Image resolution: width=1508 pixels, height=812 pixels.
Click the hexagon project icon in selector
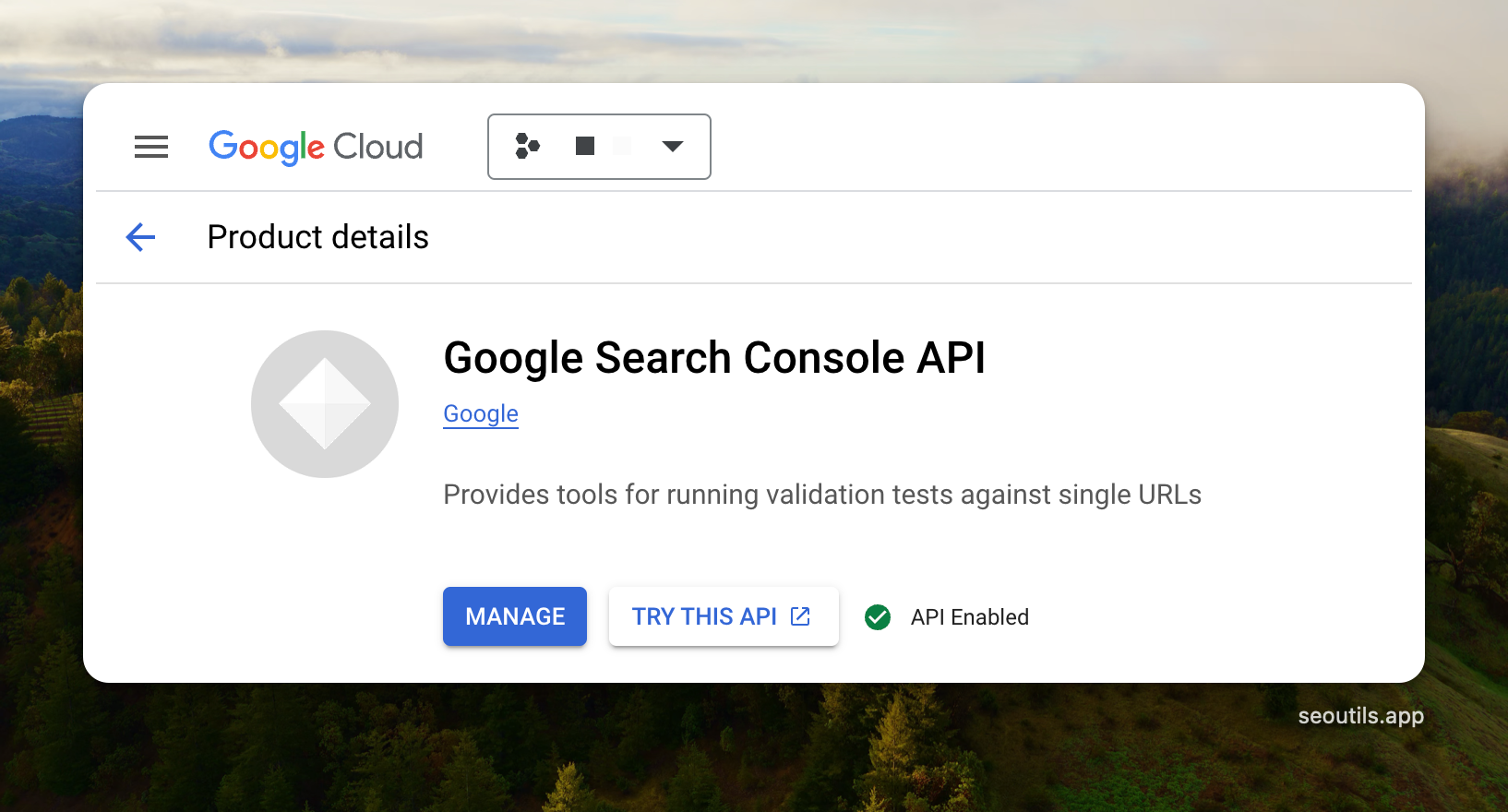point(527,146)
